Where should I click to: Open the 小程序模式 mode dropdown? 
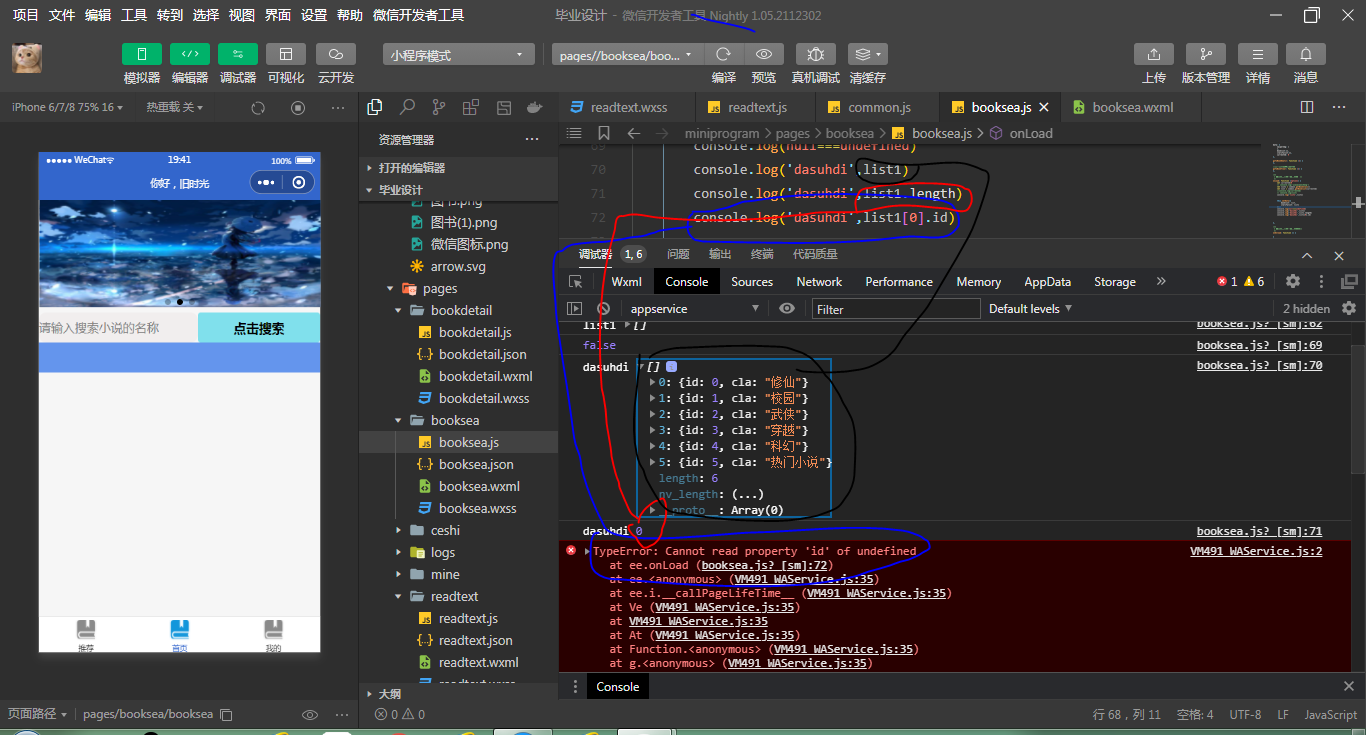coord(459,55)
